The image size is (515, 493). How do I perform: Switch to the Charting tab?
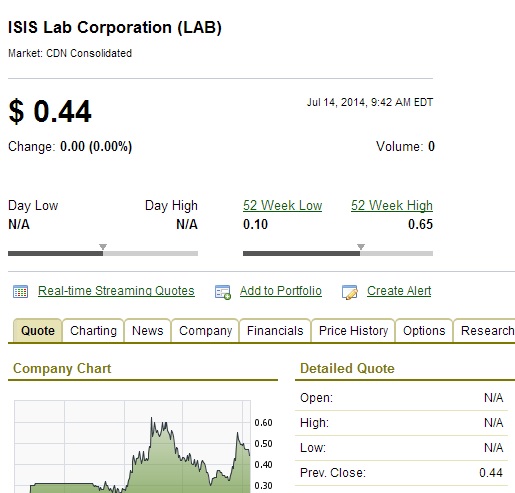pyautogui.click(x=93, y=331)
